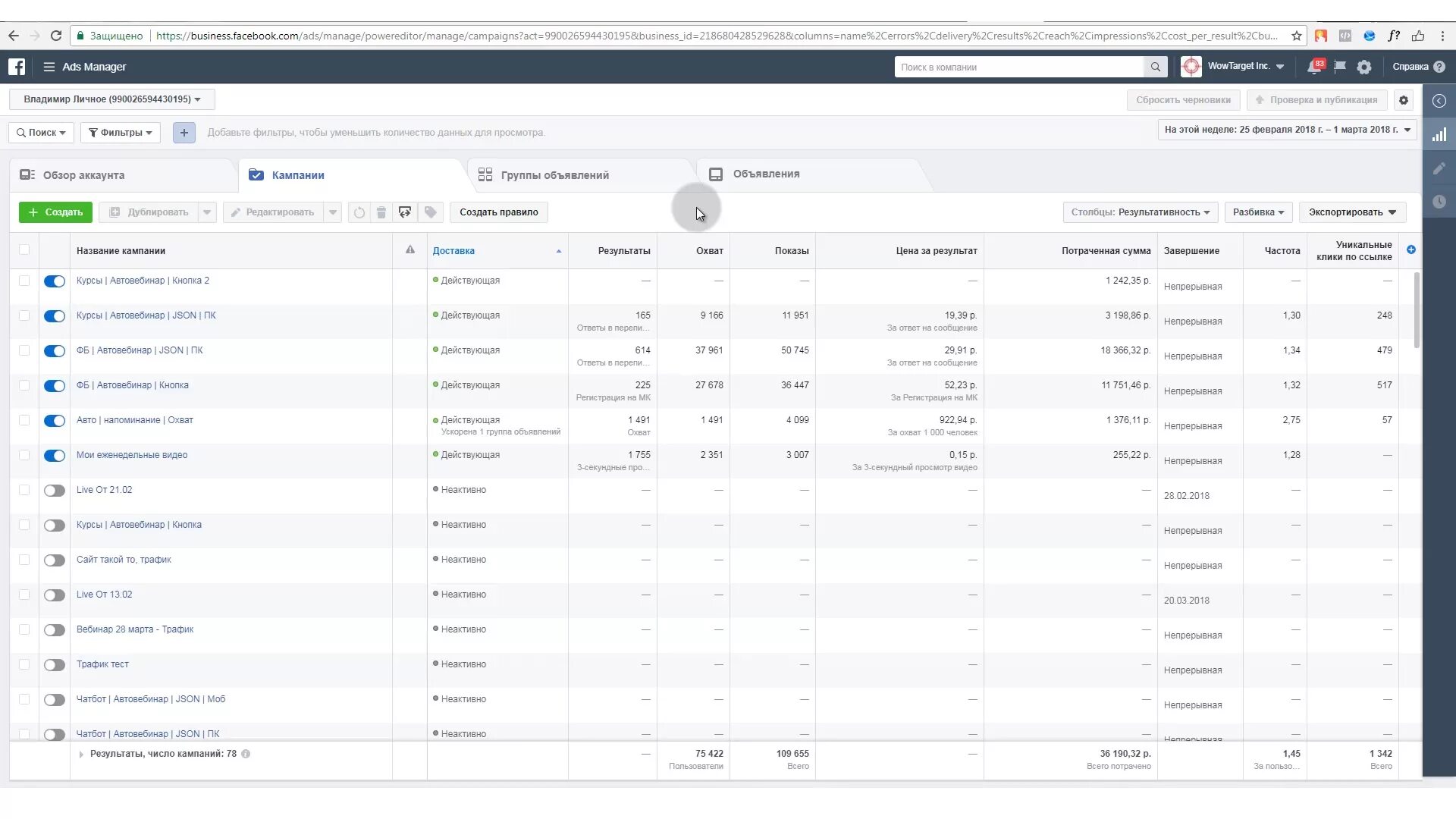Click the Facebook logo icon

pyautogui.click(x=17, y=67)
